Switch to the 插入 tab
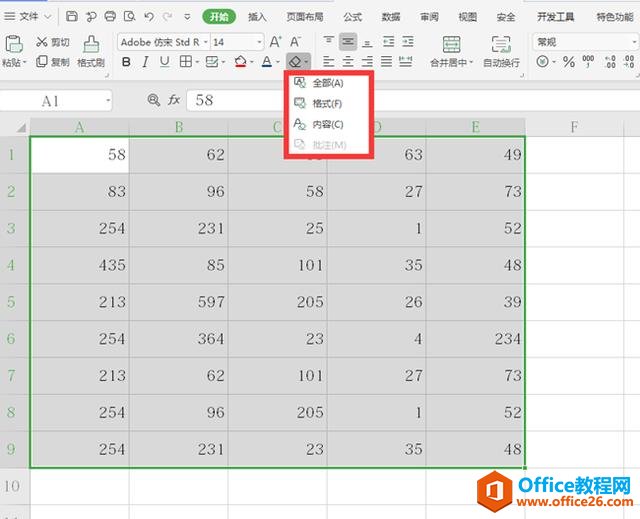 coord(257,17)
